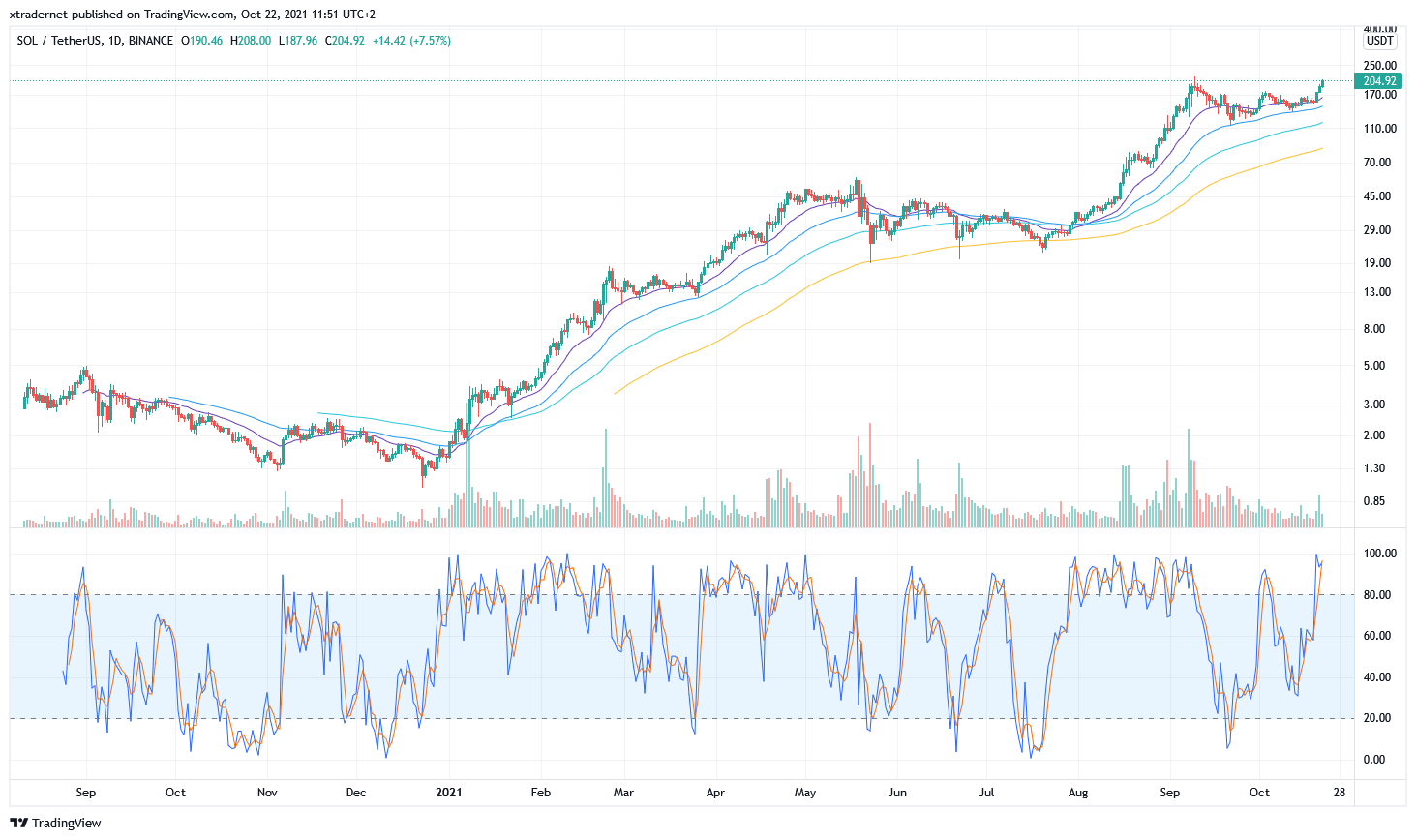
Task: Click the 19.00 price axis label
Action: point(1376,263)
